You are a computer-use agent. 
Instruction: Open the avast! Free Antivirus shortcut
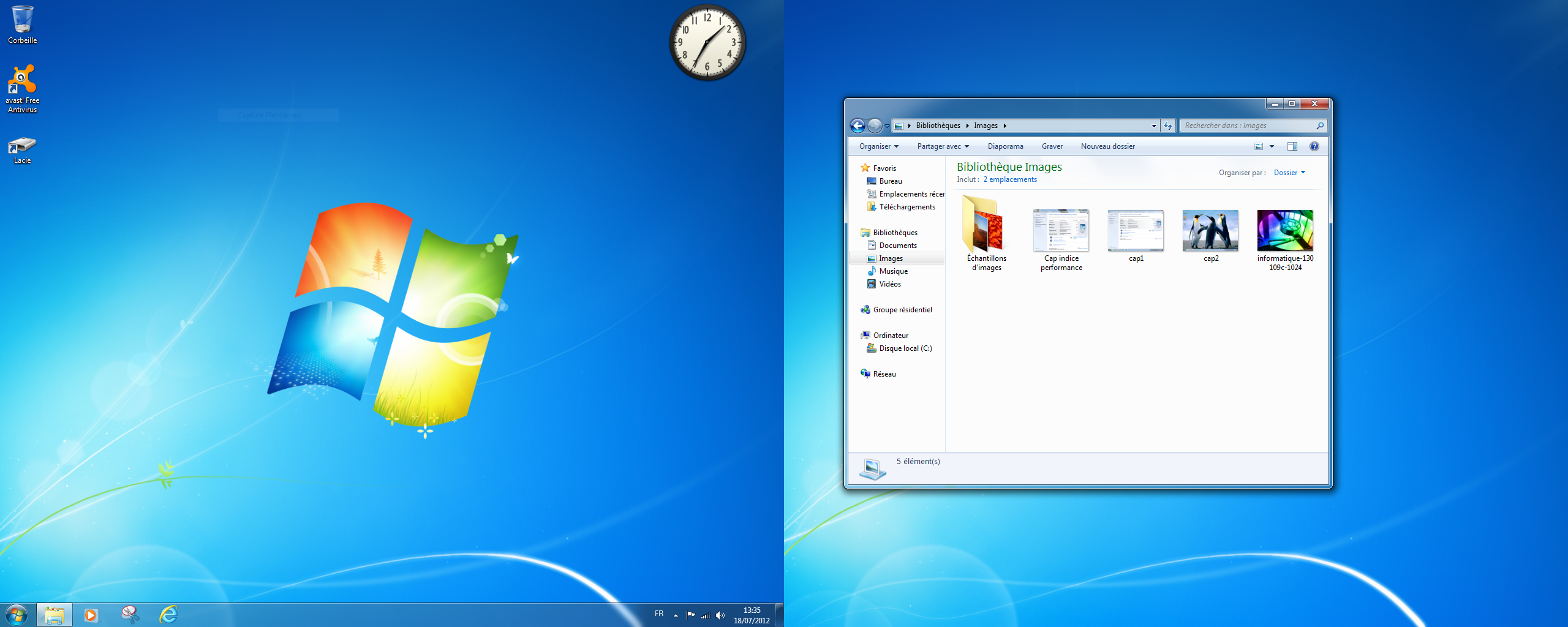pos(22,89)
